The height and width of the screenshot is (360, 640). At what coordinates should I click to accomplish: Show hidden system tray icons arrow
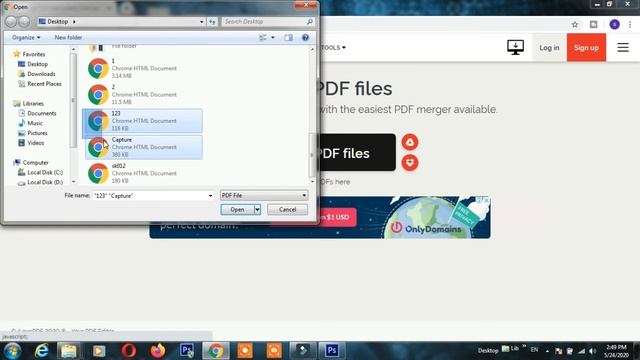pyautogui.click(x=547, y=351)
